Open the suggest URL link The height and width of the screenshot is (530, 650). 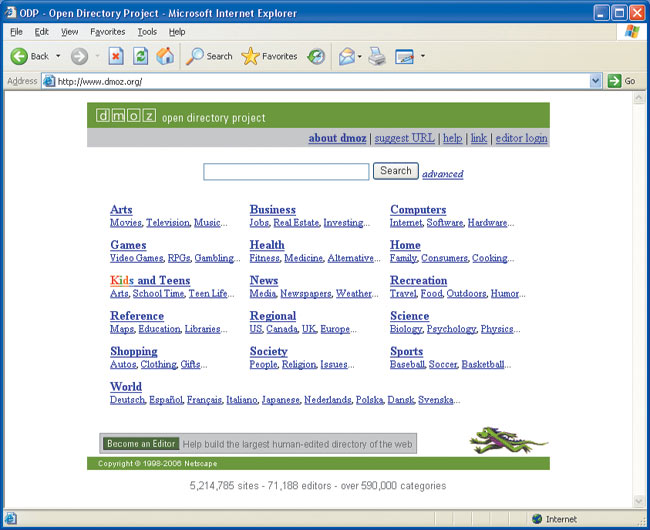[x=405, y=138]
